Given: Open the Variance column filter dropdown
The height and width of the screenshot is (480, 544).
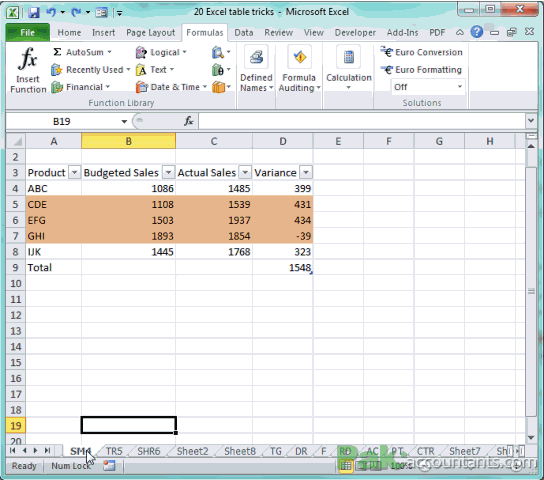Looking at the screenshot, I should click(306, 172).
